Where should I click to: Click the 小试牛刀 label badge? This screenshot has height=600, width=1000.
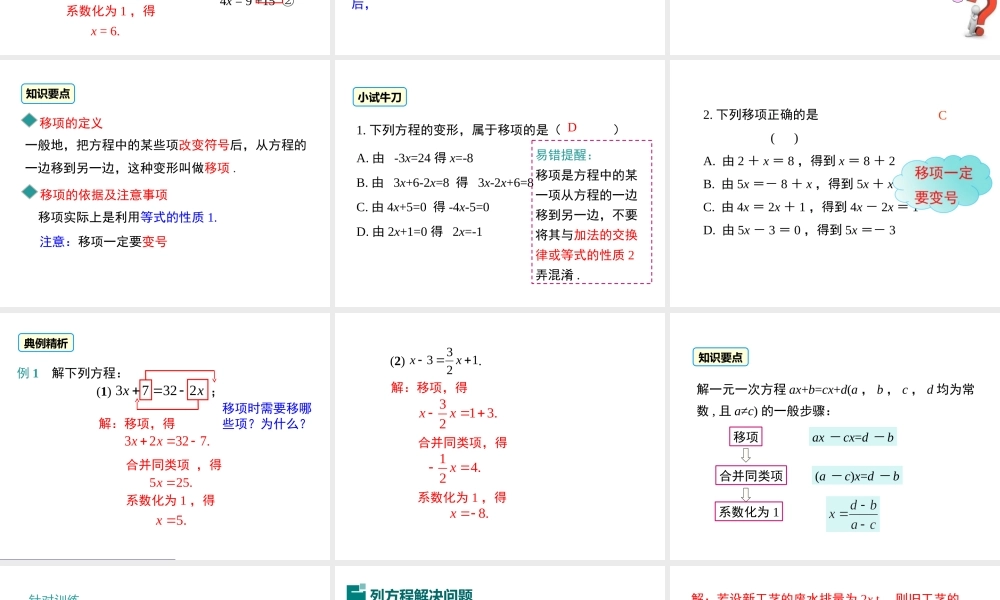coord(379,97)
